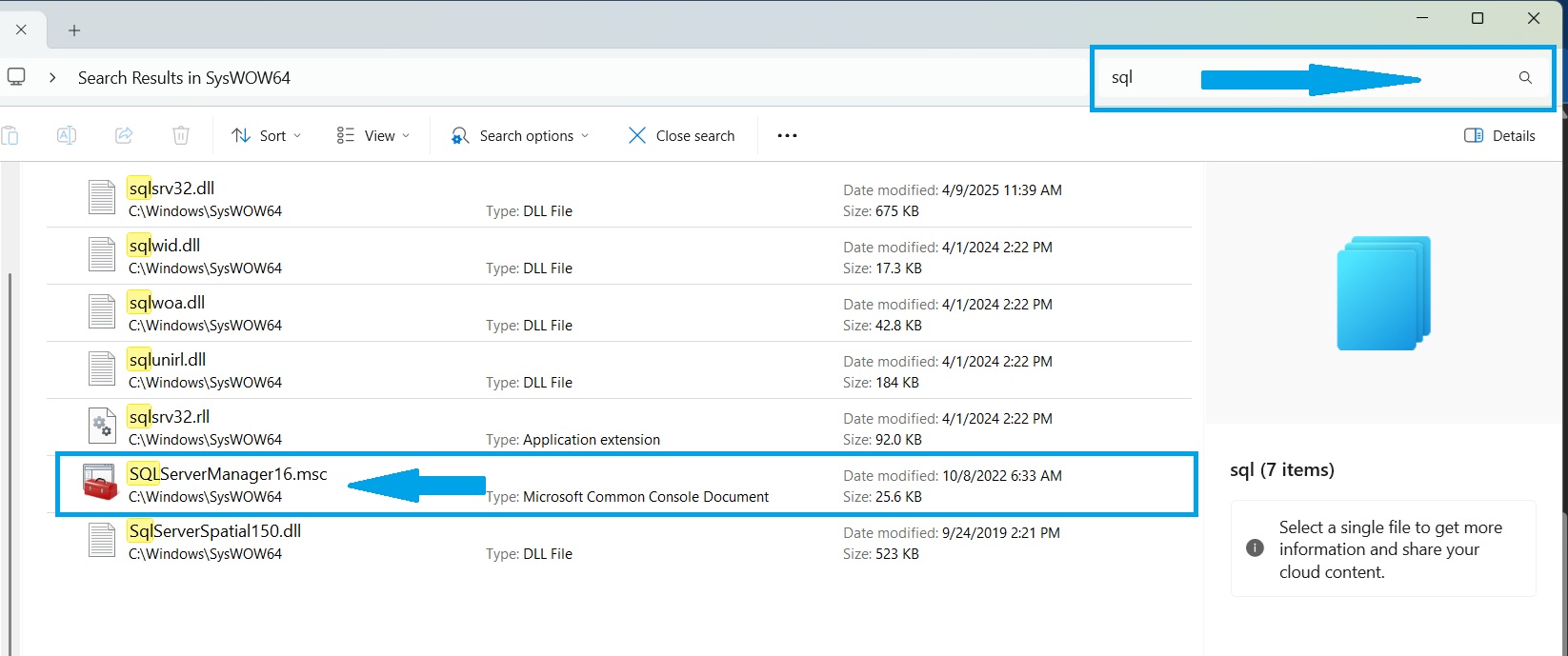Select the sqlwoa.dll file icon
Screen dimensions: 1568x656
click(x=102, y=311)
